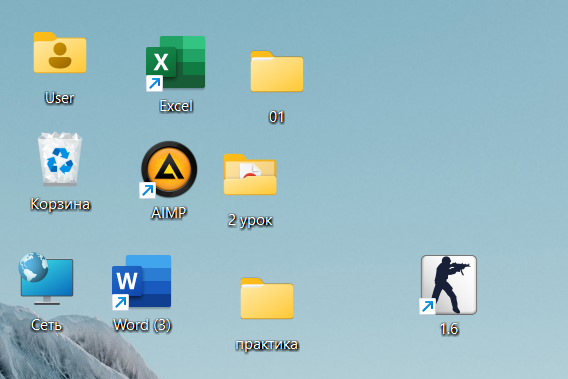Click the "Сеть" label text
Screen dimensions: 568x379
tap(46, 325)
